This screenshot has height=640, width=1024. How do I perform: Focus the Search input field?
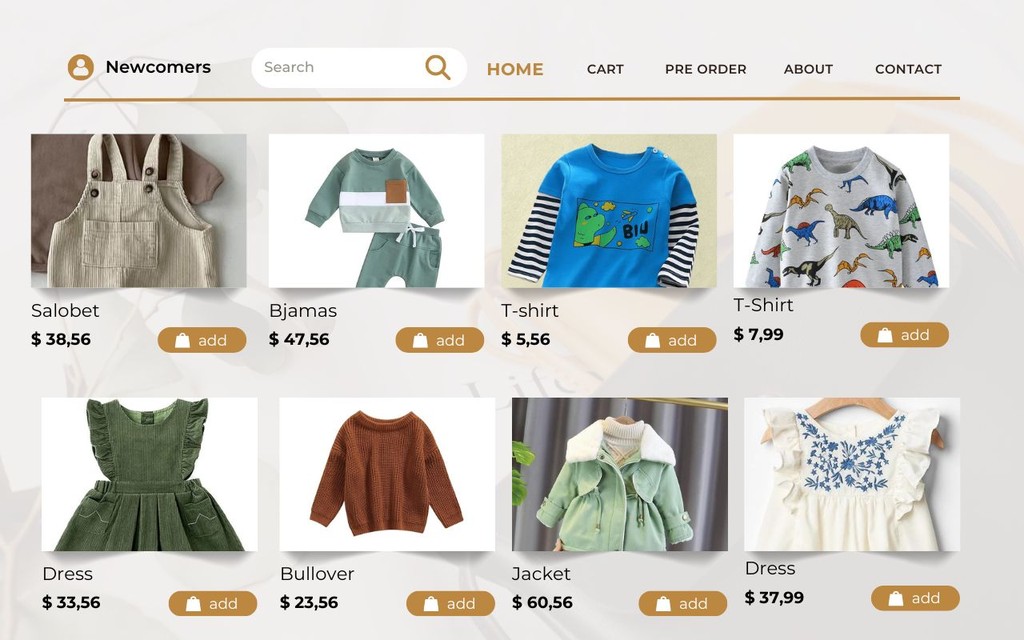coord(337,67)
